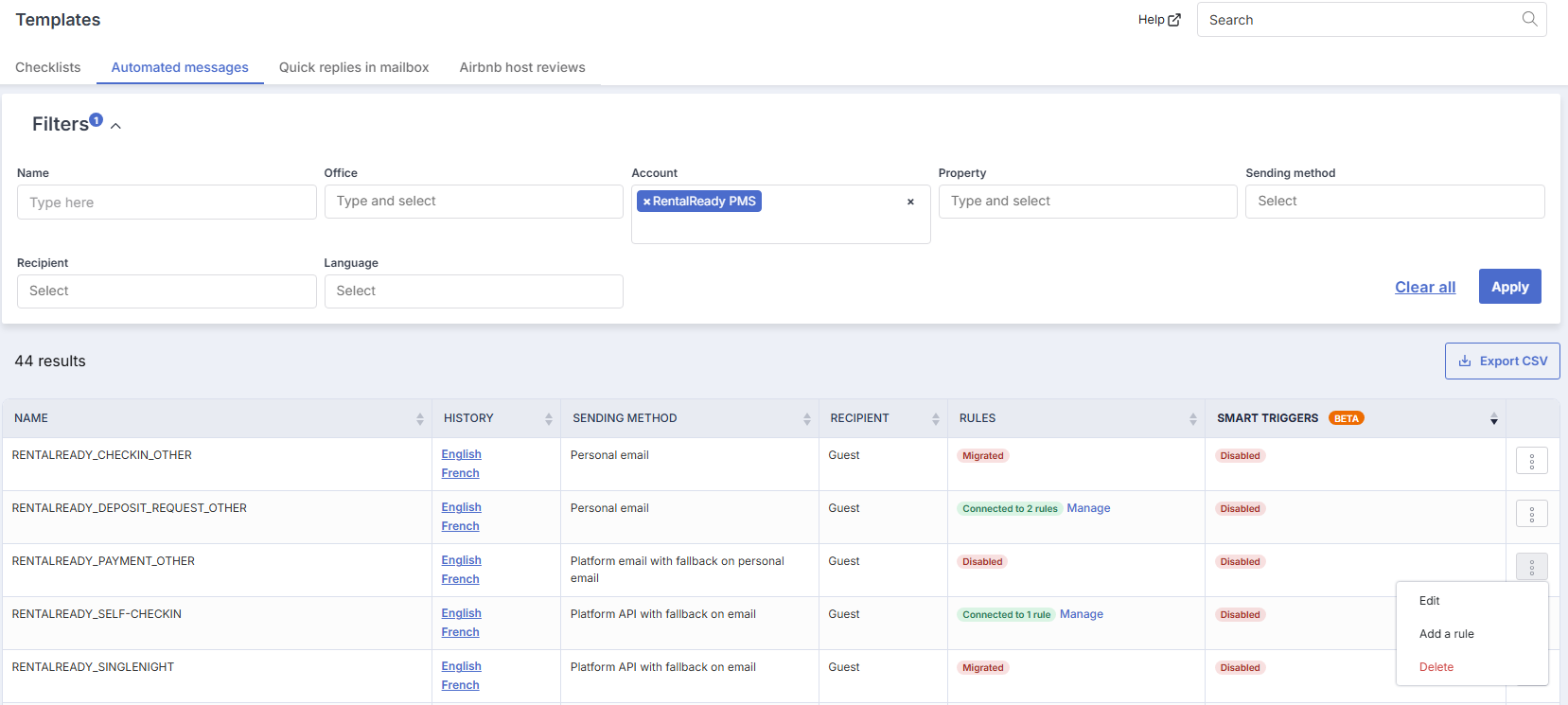Viewport: 1568px width, 705px height.
Task: Collapse the Filters section chevron
Action: [115, 126]
